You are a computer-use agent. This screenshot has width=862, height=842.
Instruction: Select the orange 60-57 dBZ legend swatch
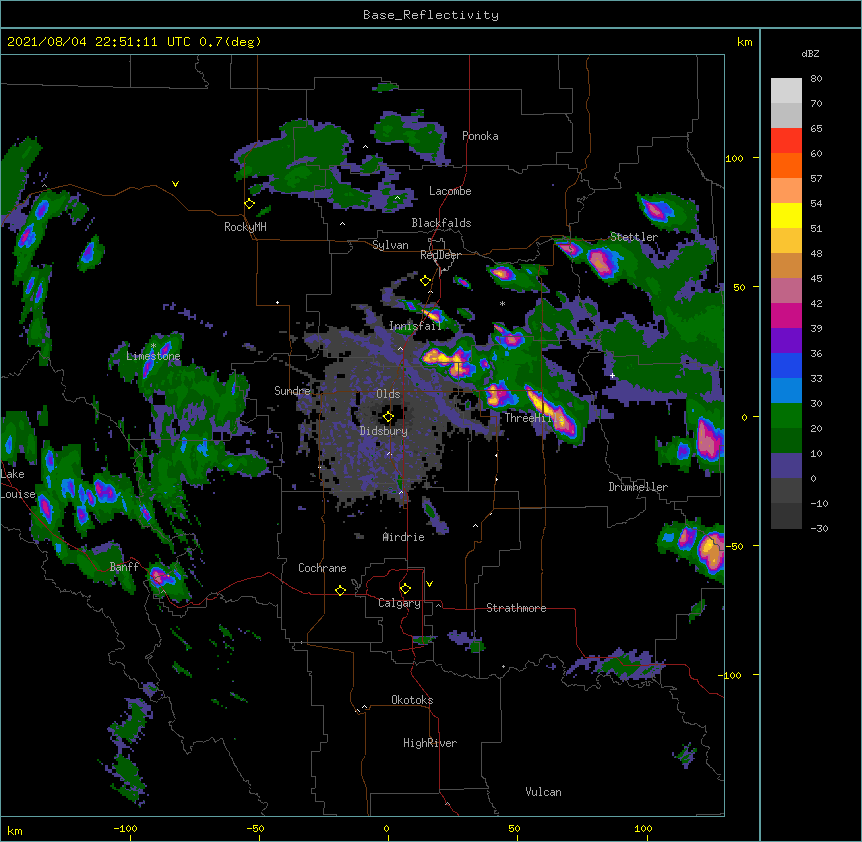point(786,165)
